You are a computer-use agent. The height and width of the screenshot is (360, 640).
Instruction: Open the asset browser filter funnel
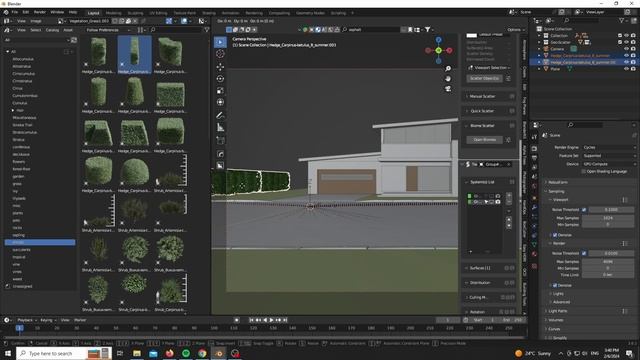pos(207,30)
